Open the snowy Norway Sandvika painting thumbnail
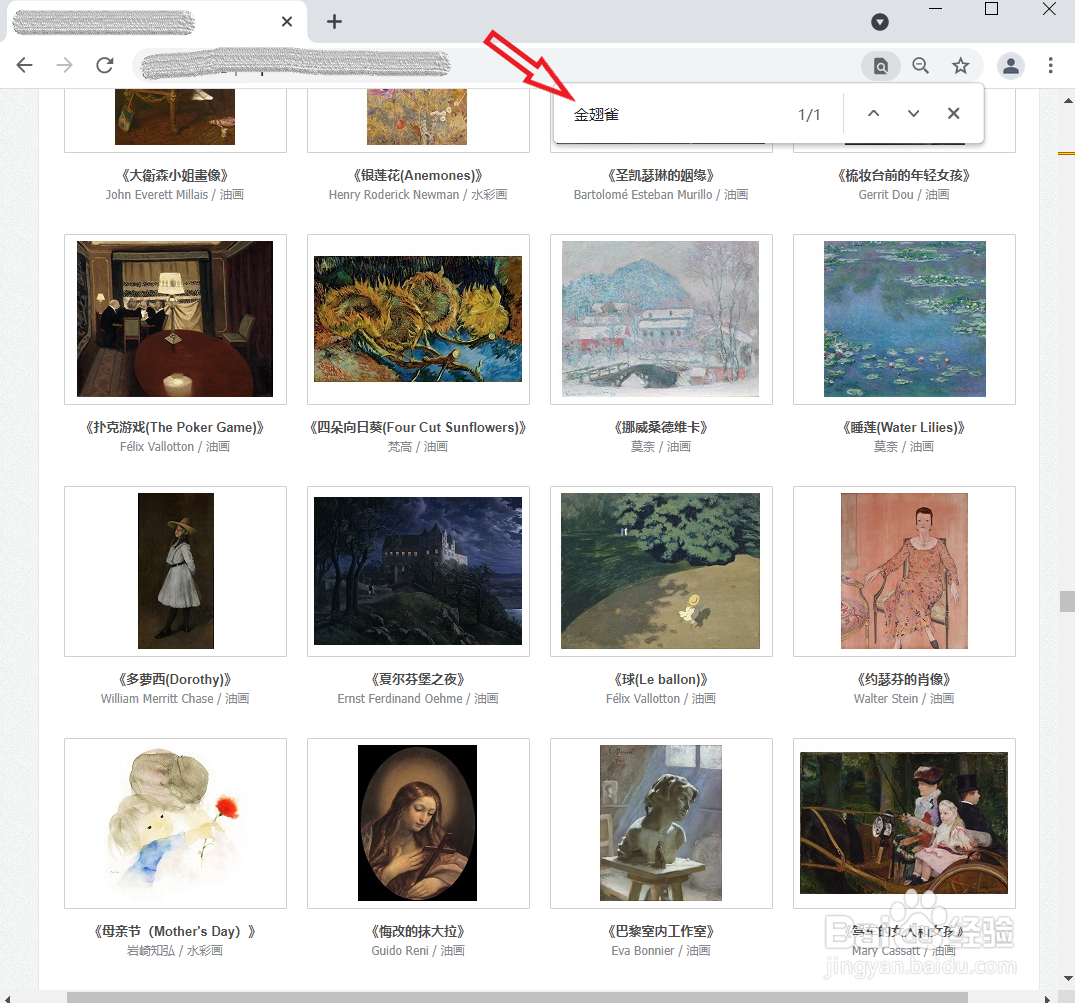 (660, 319)
